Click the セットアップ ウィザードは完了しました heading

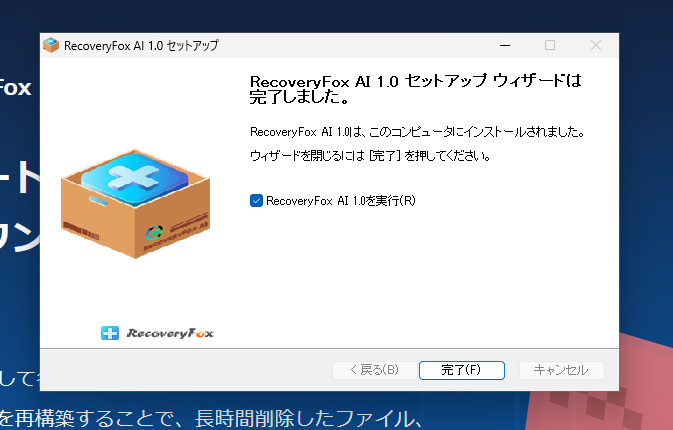point(416,89)
